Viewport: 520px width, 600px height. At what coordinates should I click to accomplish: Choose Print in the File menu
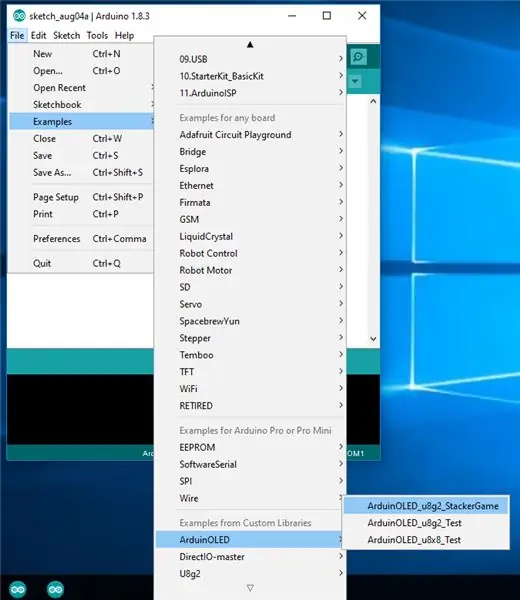pyautogui.click(x=81, y=214)
